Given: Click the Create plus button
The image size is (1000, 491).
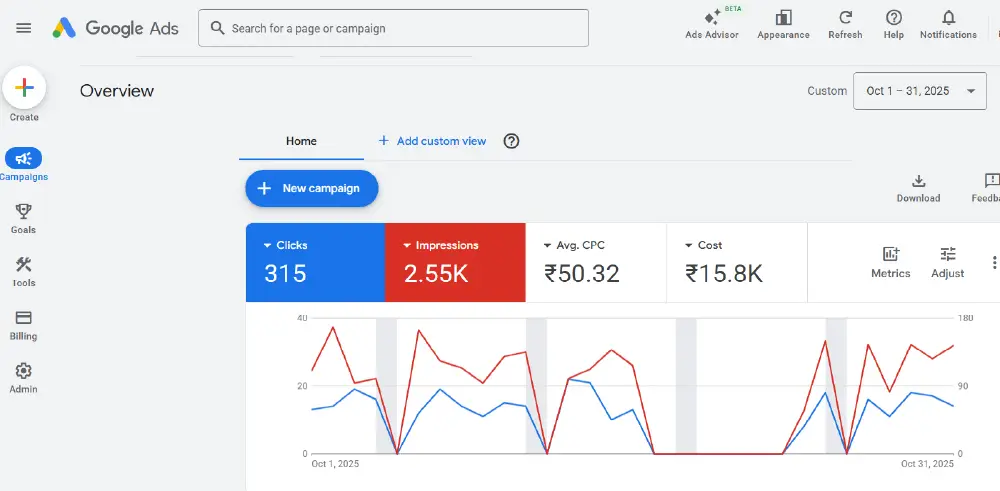Looking at the screenshot, I should [x=25, y=88].
